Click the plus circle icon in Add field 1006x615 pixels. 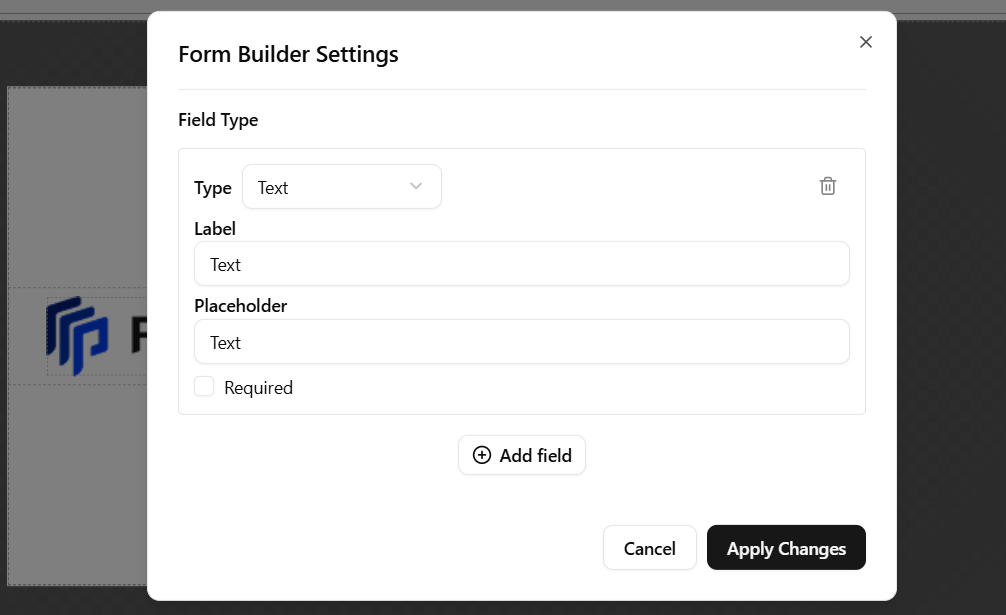pos(482,455)
